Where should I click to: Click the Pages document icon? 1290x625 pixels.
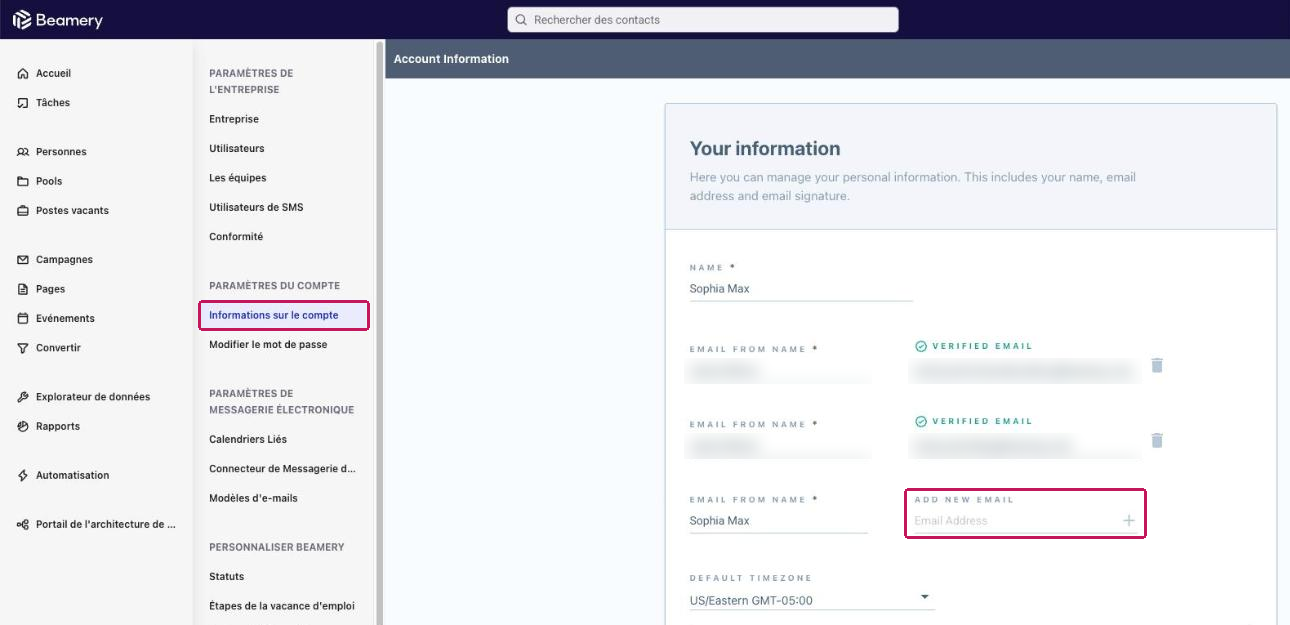click(23, 290)
